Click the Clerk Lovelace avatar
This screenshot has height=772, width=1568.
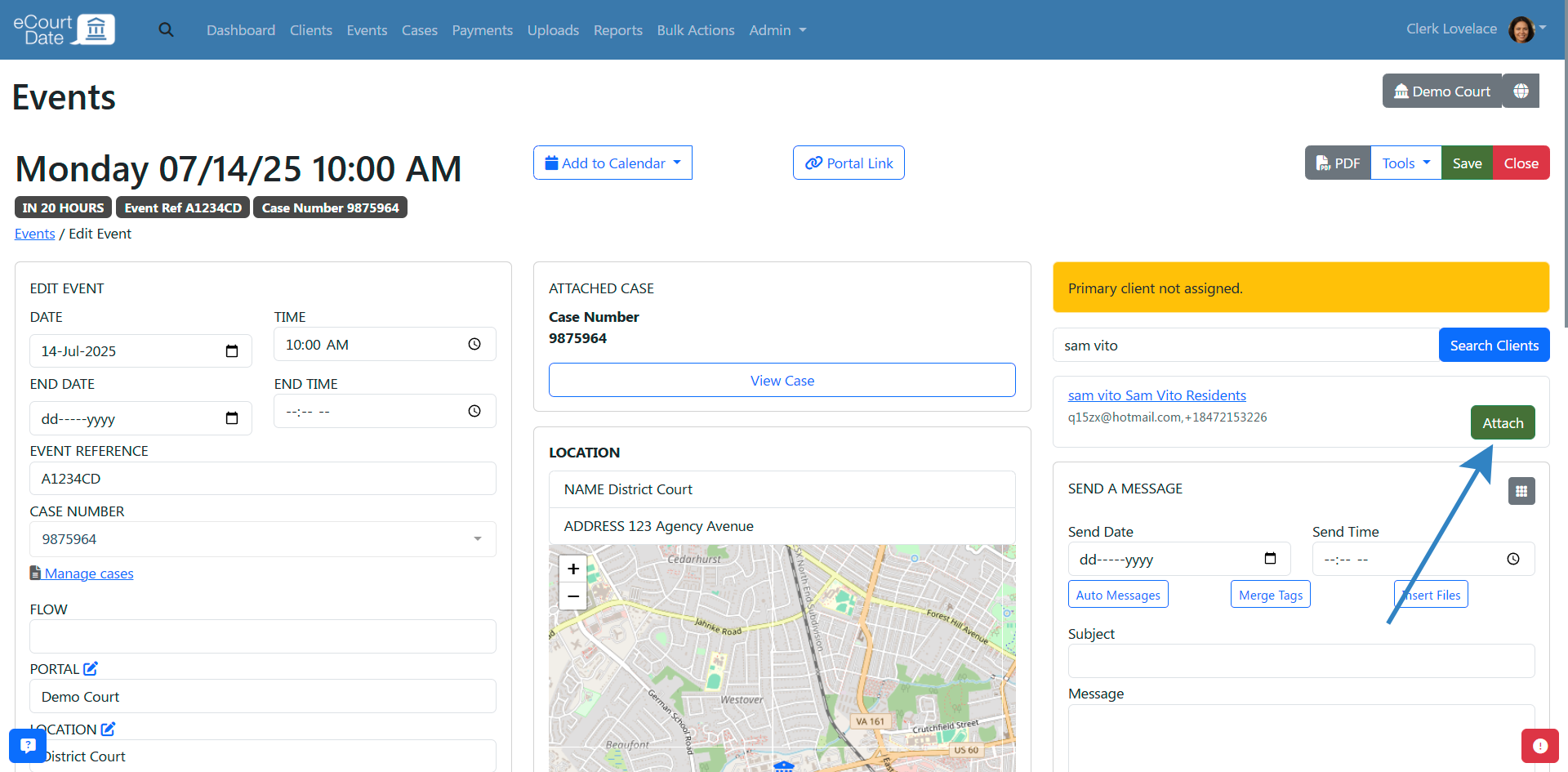click(x=1521, y=30)
